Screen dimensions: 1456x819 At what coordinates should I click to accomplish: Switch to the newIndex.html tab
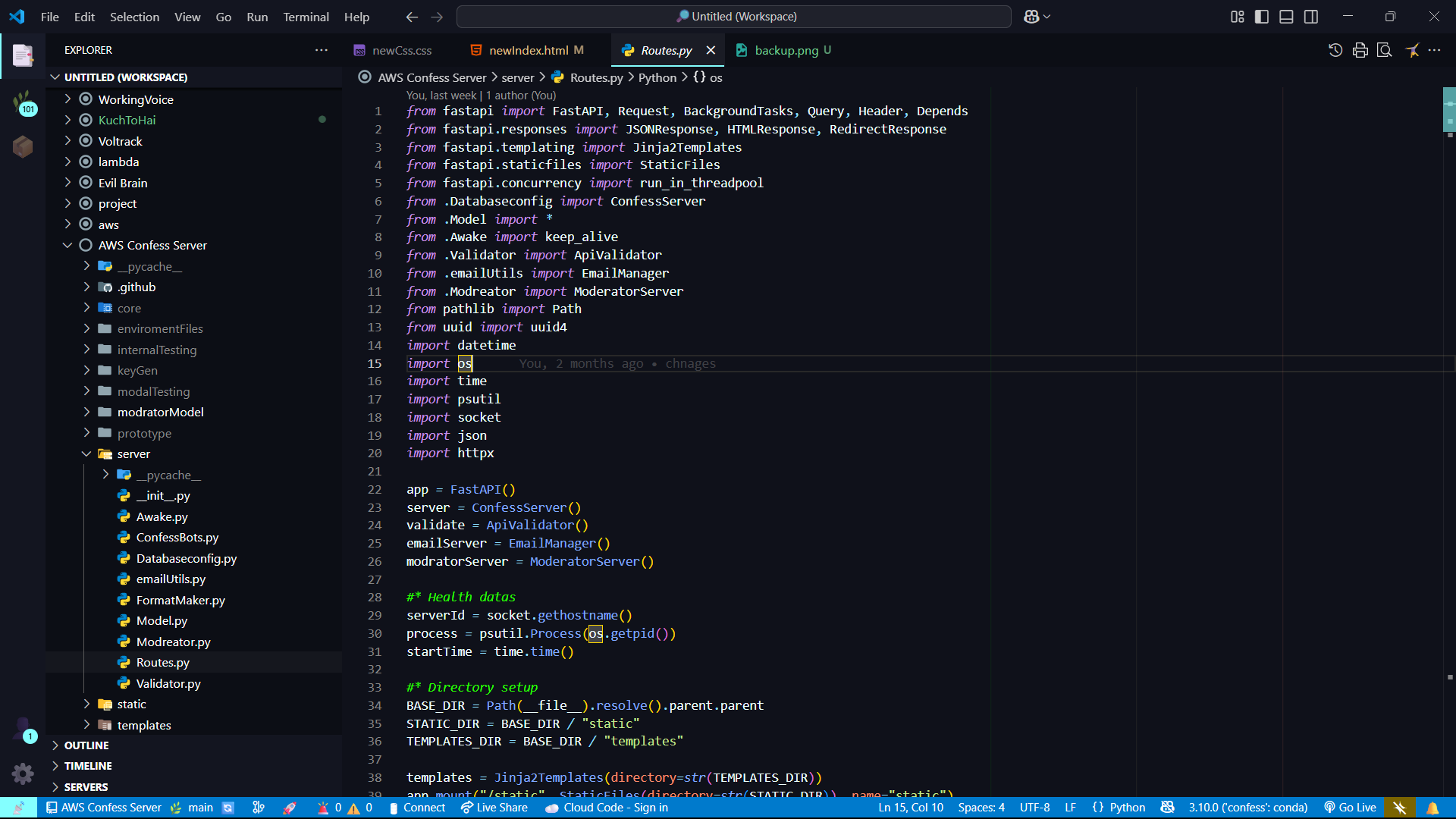pyautogui.click(x=528, y=50)
